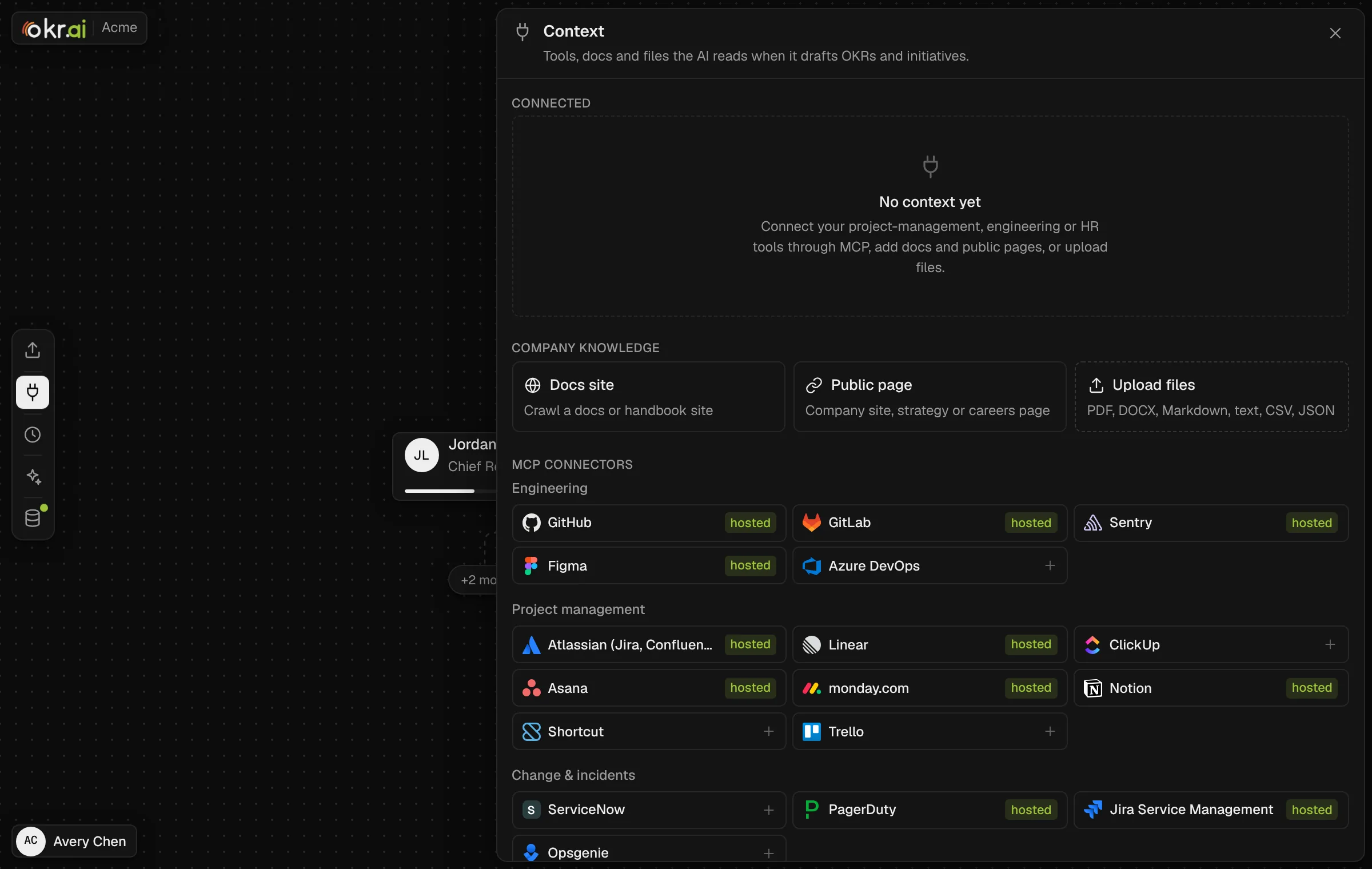The image size is (1372, 869).
Task: Connect the PagerDuty connector
Action: (930, 810)
